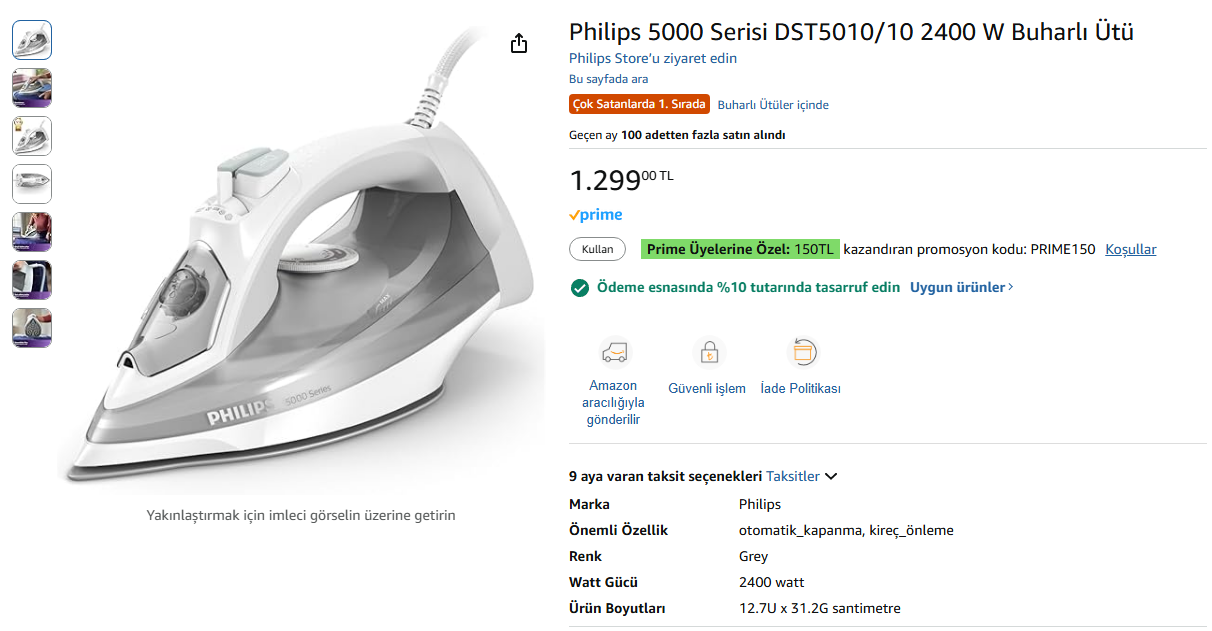
Task: Click the return policy icon
Action: click(x=802, y=352)
